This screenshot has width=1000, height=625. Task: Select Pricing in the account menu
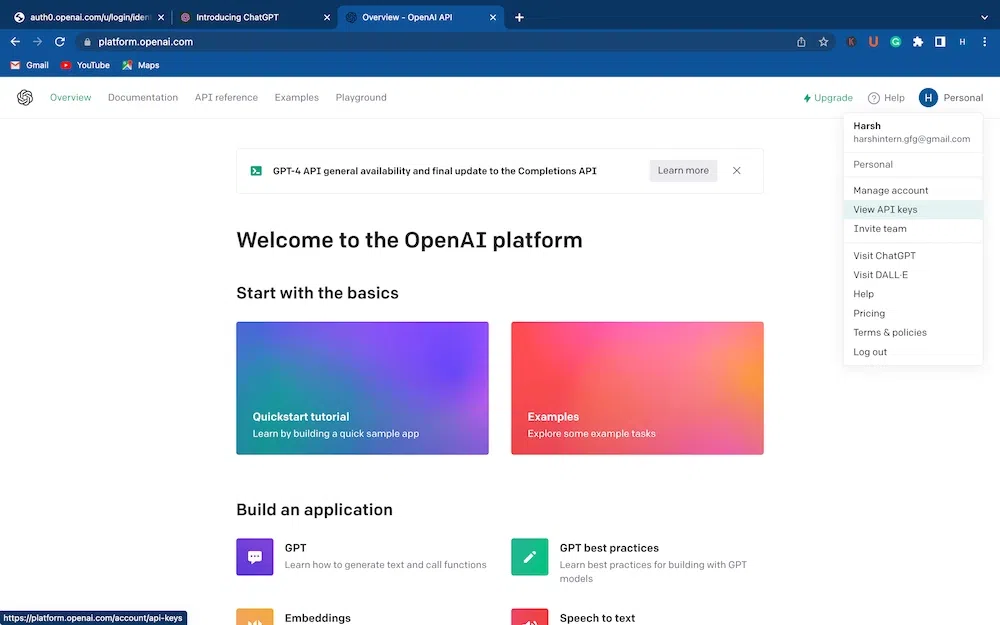[913, 313]
